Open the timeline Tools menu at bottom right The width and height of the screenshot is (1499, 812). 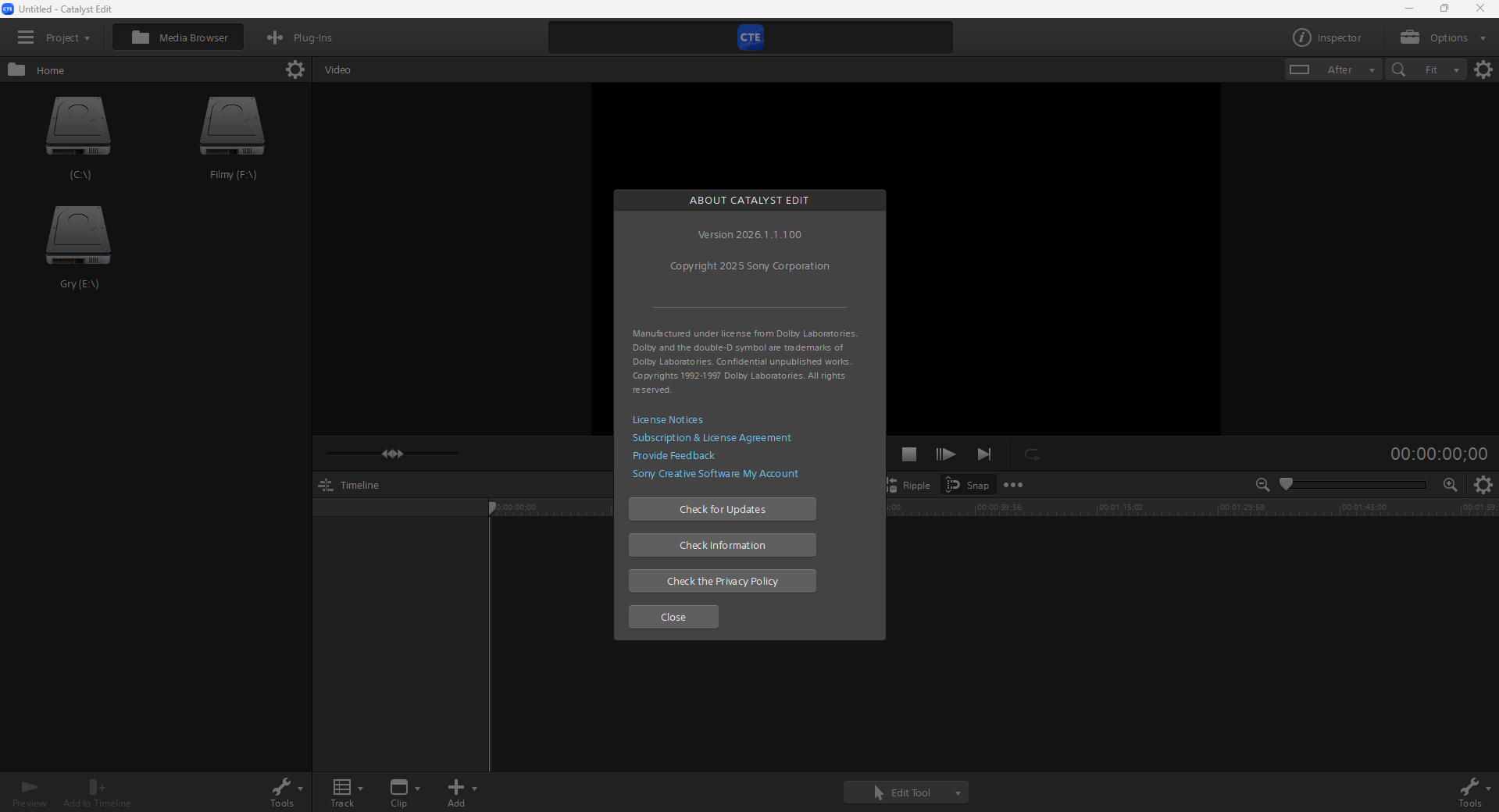[x=1475, y=792]
